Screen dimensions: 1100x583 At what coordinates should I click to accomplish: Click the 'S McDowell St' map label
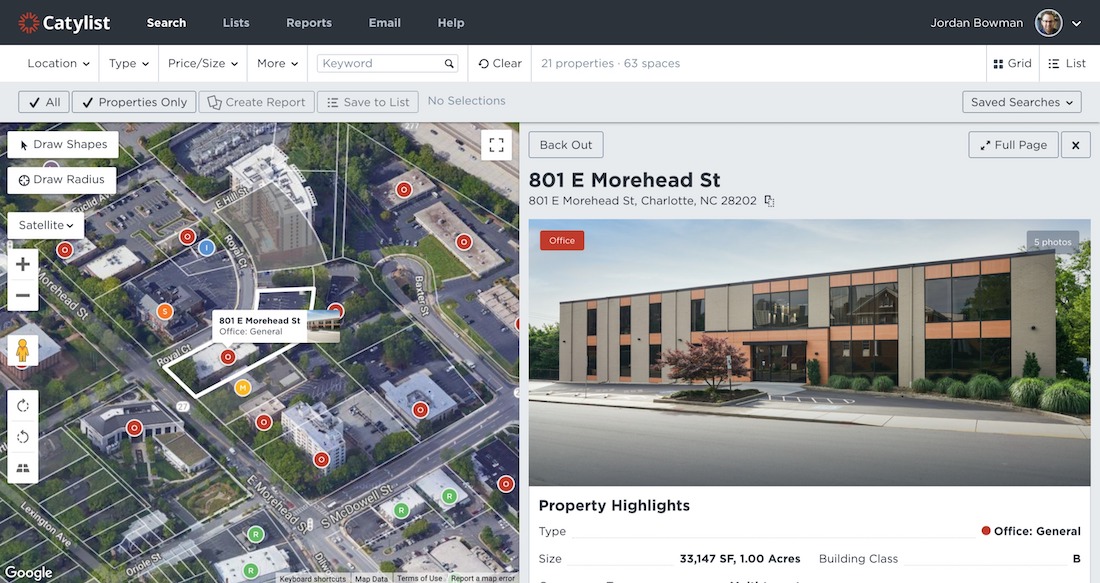[356, 506]
